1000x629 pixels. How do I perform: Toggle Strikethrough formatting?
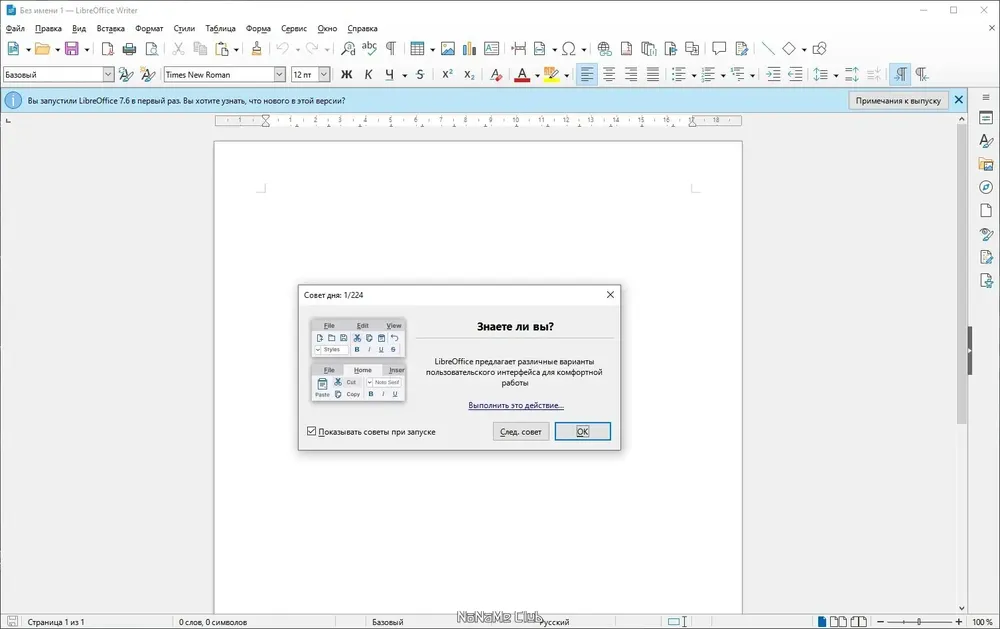(x=420, y=75)
